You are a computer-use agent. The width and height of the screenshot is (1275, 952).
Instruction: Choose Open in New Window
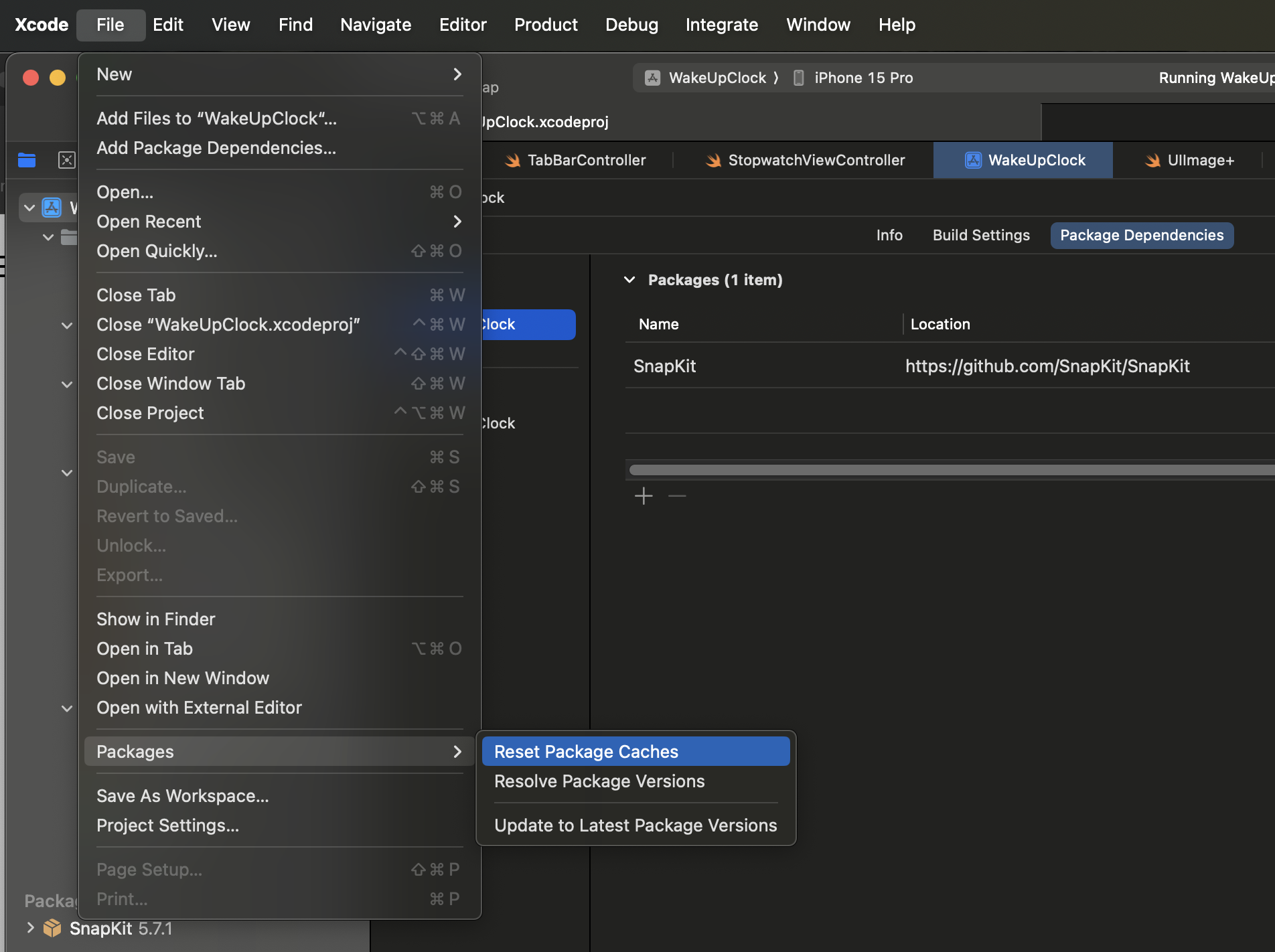(x=280, y=678)
